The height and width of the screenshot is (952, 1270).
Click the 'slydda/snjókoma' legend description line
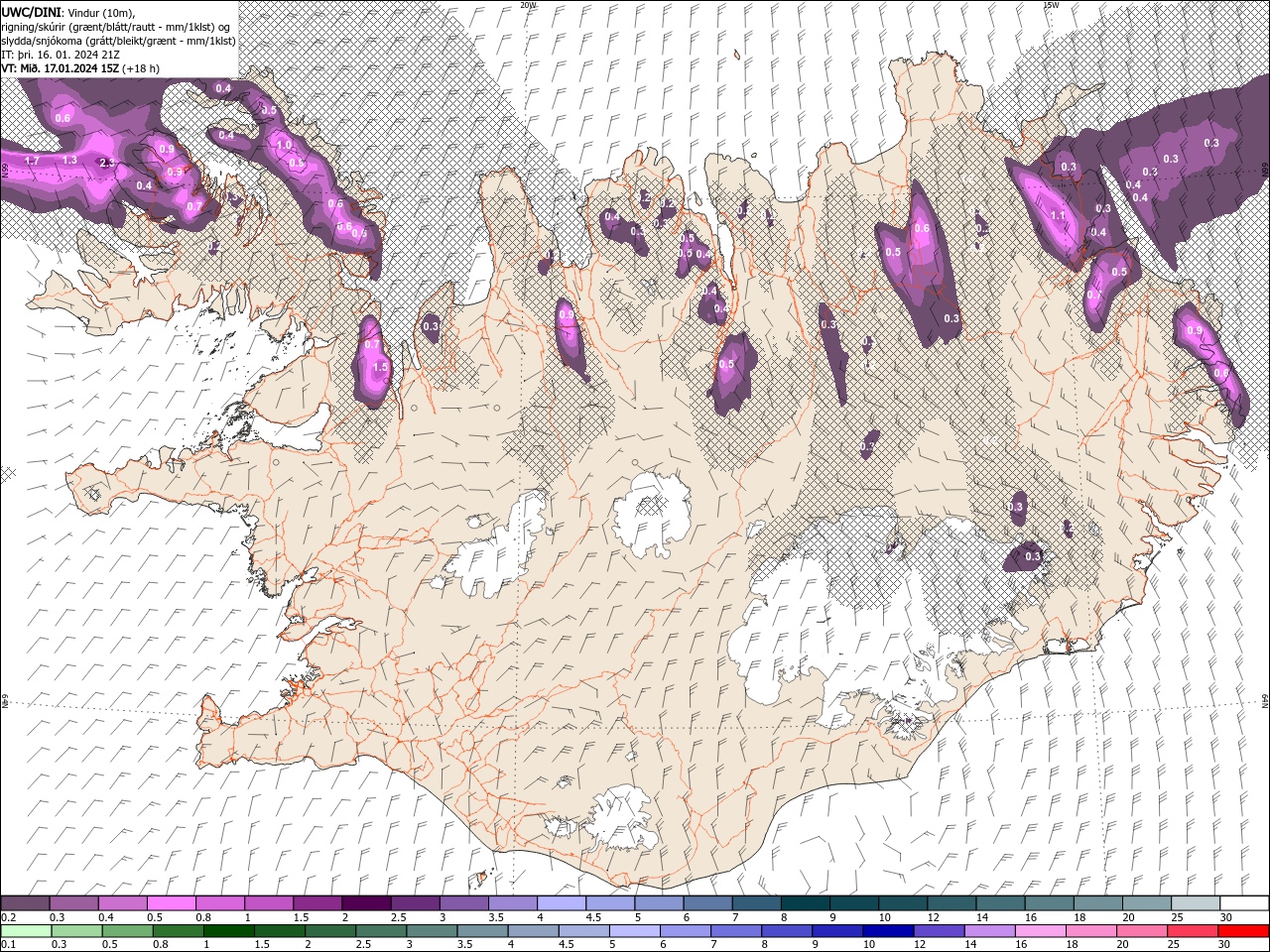click(x=116, y=41)
